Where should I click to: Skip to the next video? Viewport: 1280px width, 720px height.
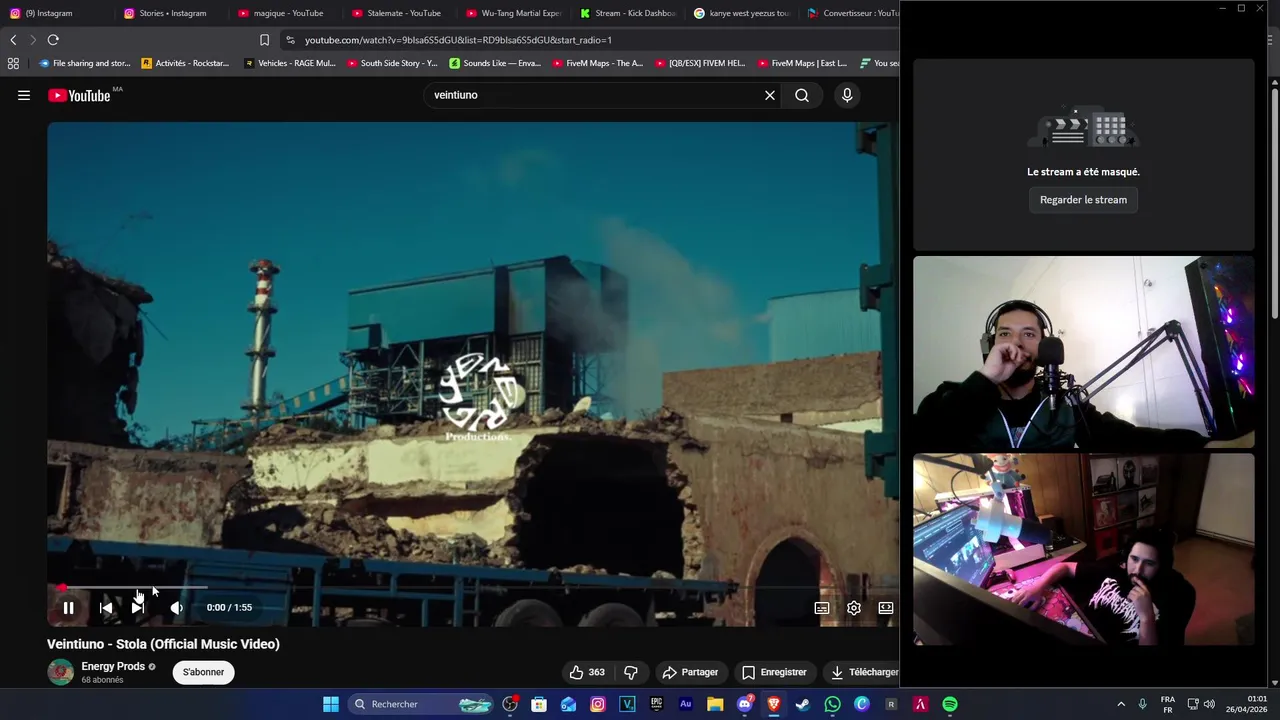point(138,607)
